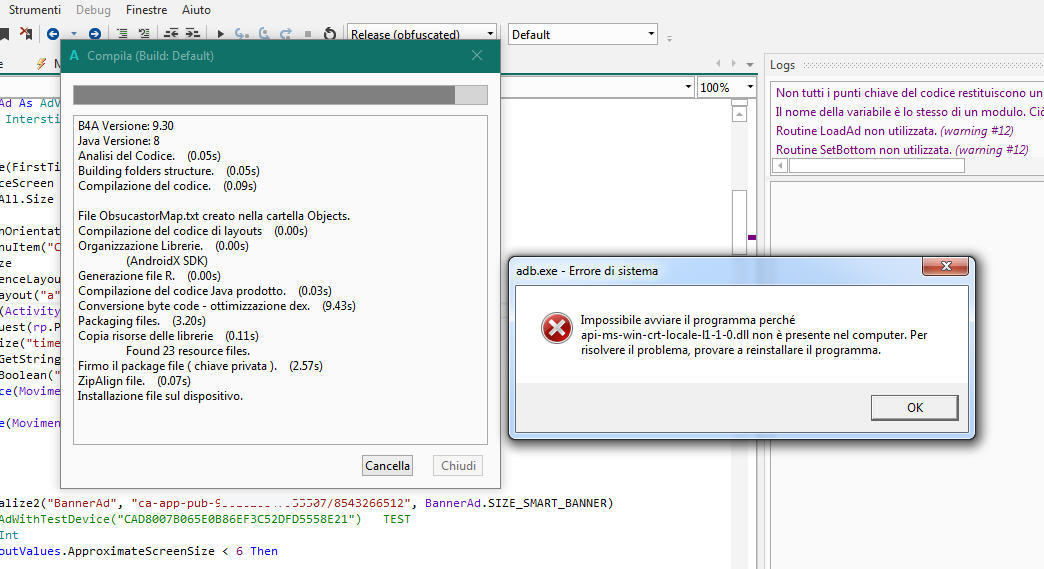Click the restart program toolbar icon
Screen dimensions: 1044x569
tap(330, 34)
